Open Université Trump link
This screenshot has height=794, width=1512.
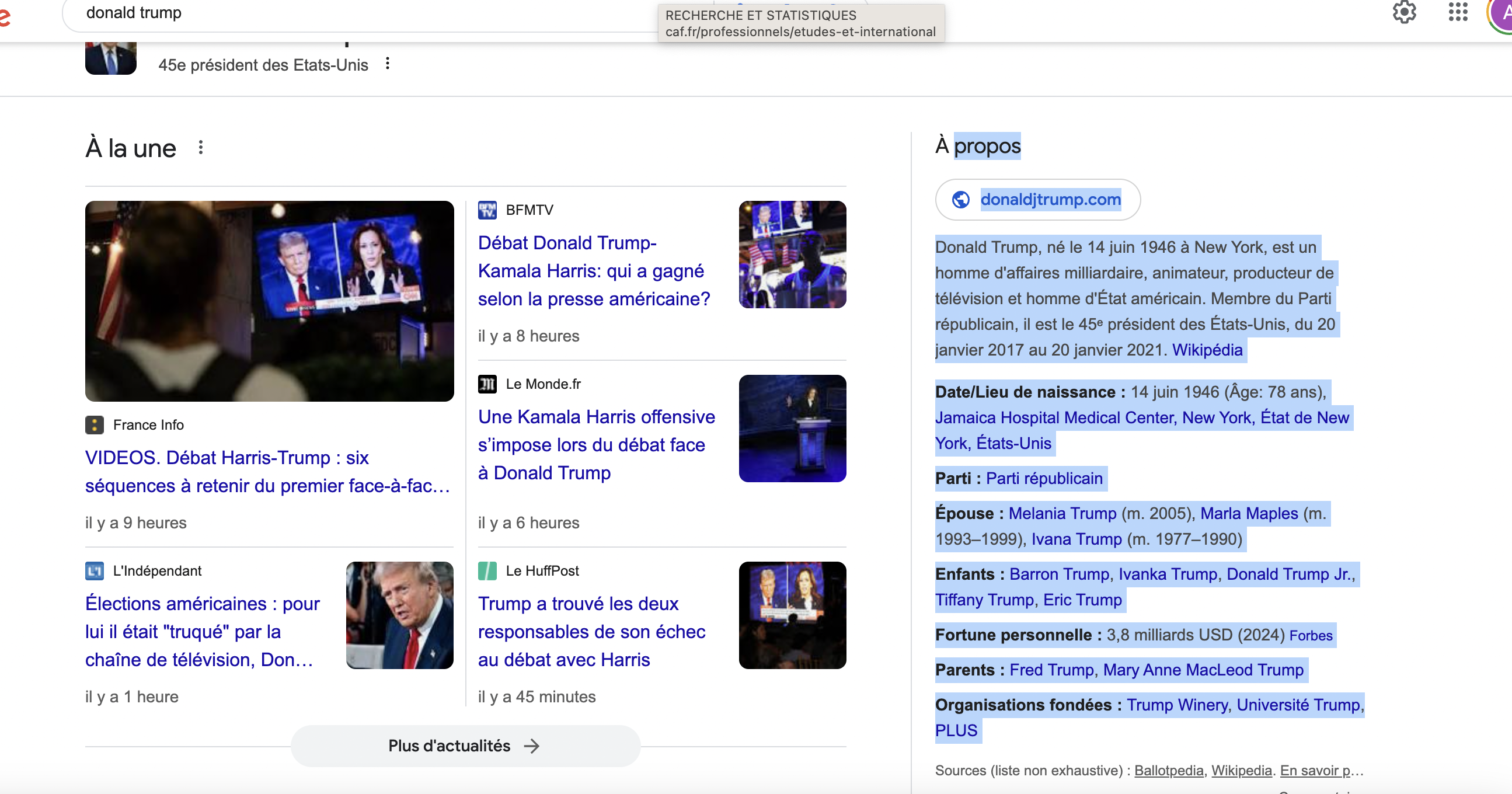(1298, 705)
